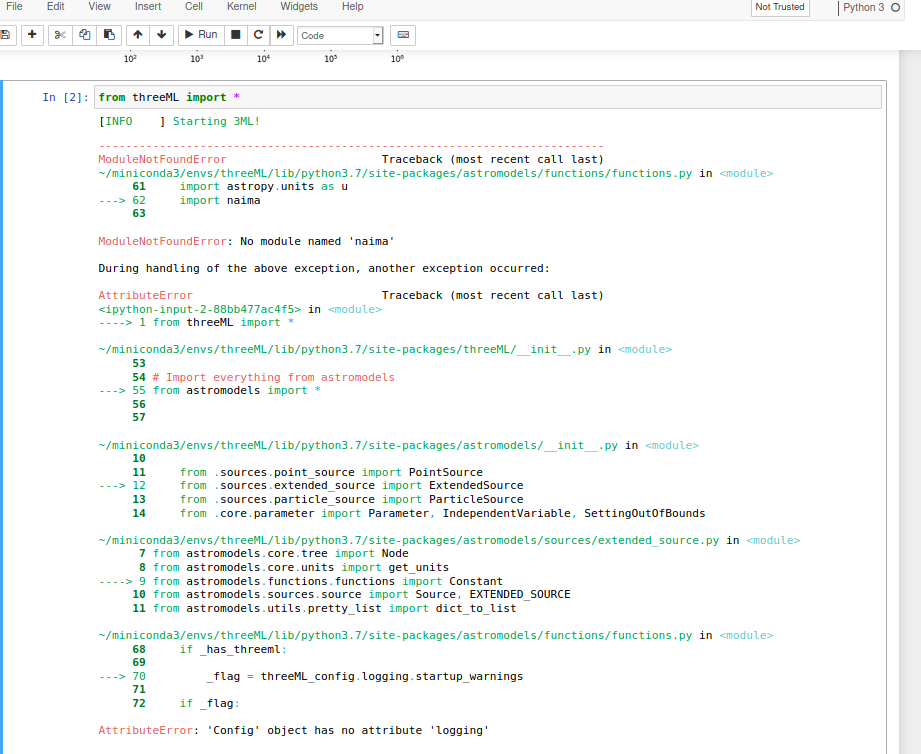Move the cell down
921x754 pixels.
[x=162, y=34]
